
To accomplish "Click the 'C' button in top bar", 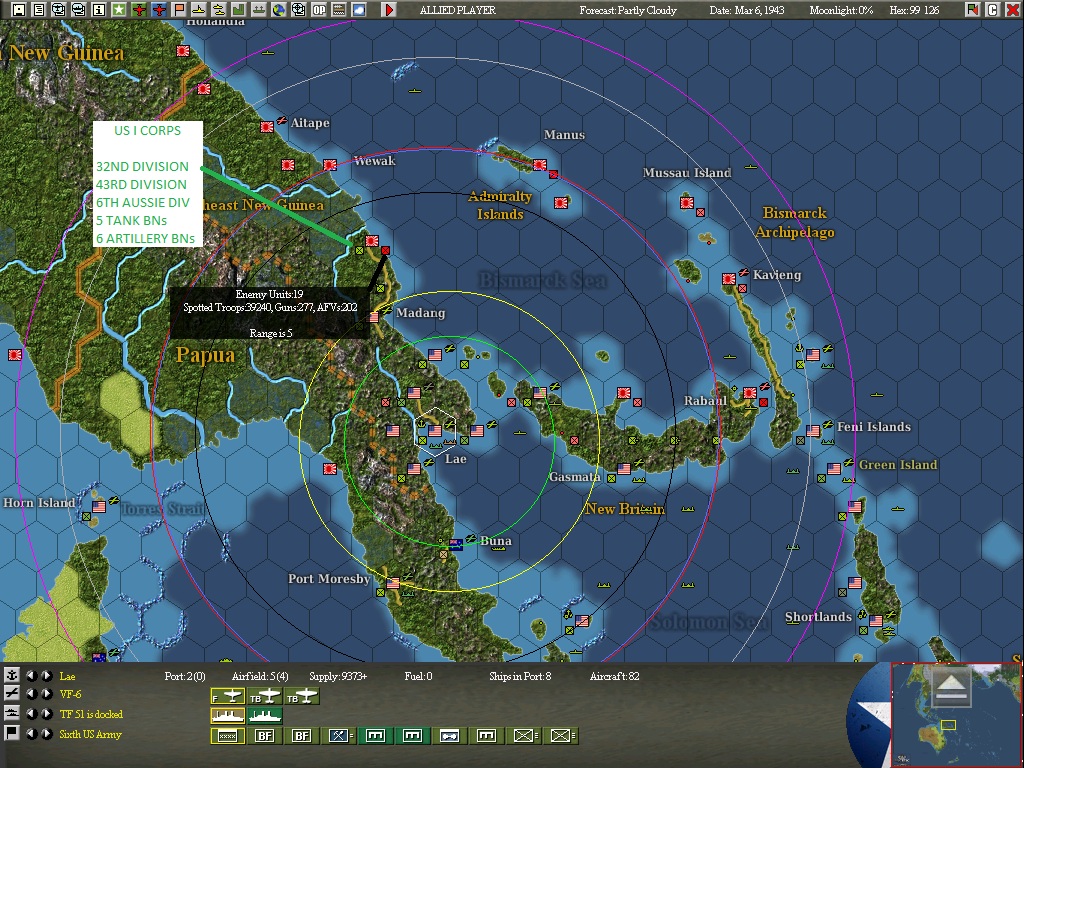I will pyautogui.click(x=993, y=10).
